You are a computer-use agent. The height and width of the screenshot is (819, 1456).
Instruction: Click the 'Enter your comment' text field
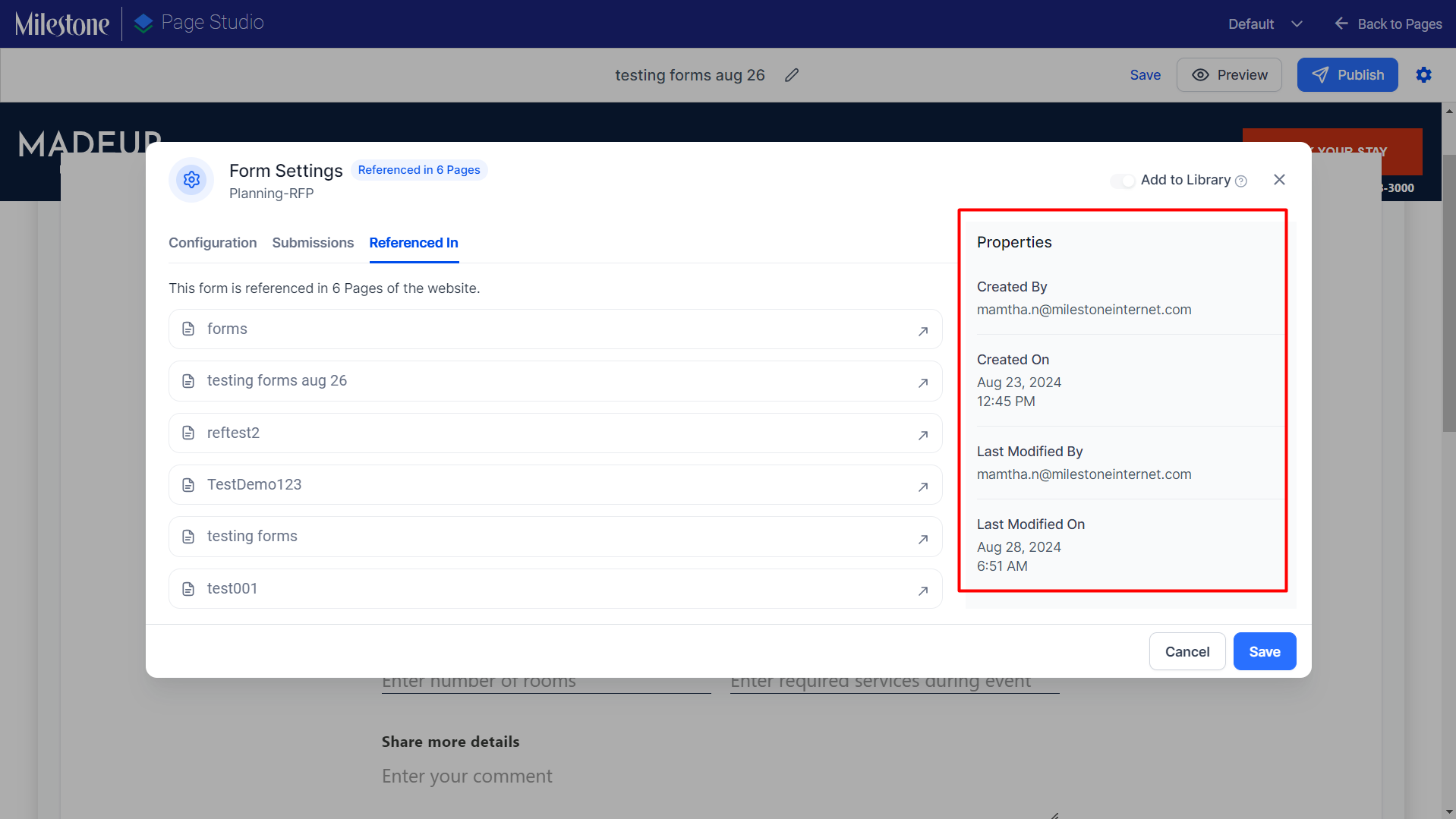tap(720, 786)
